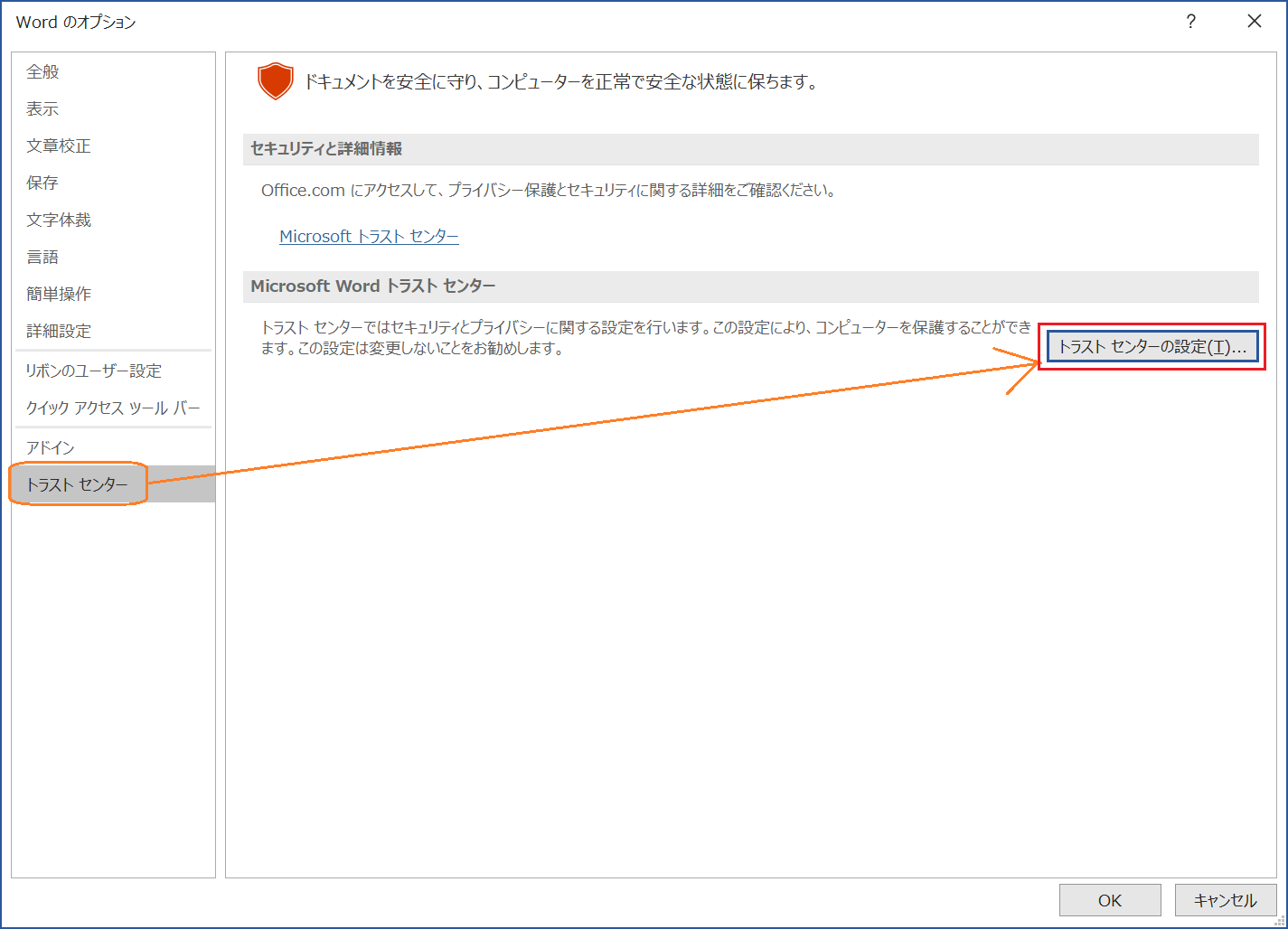This screenshot has width=1288, height=929.
Task: Close the Word のオプション dialog
Action: [x=1254, y=22]
